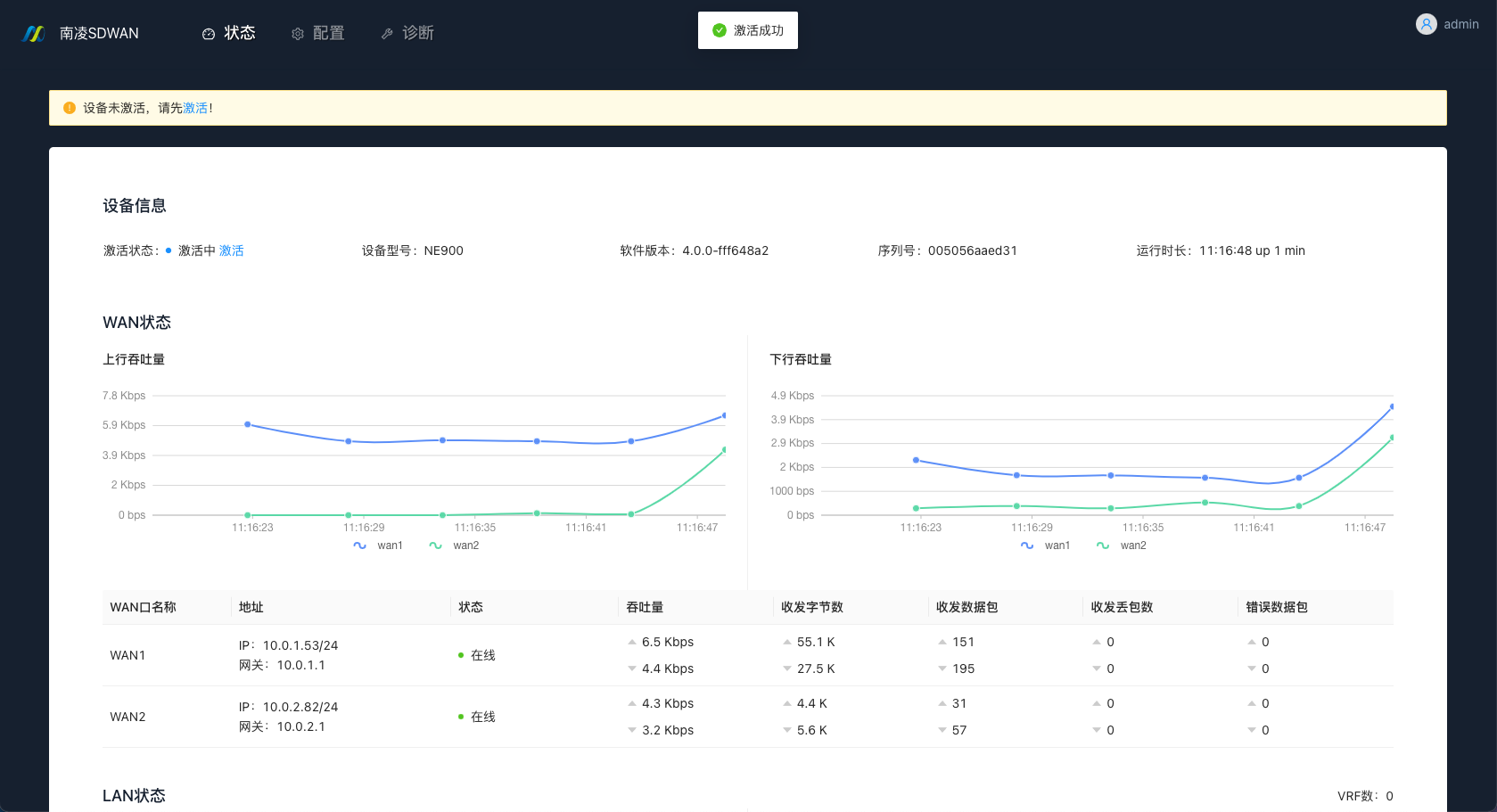Click the admin user avatar icon

(x=1427, y=24)
